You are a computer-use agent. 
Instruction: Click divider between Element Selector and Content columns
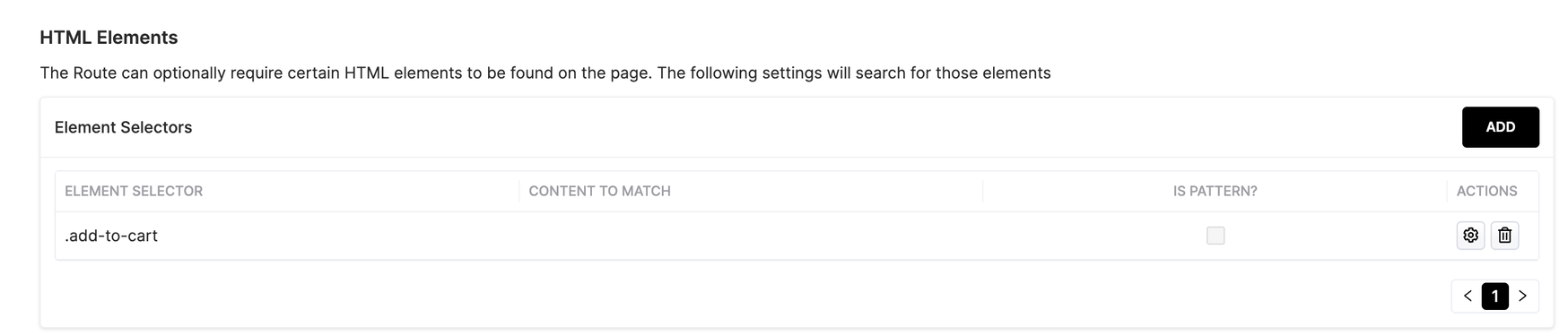(x=518, y=191)
